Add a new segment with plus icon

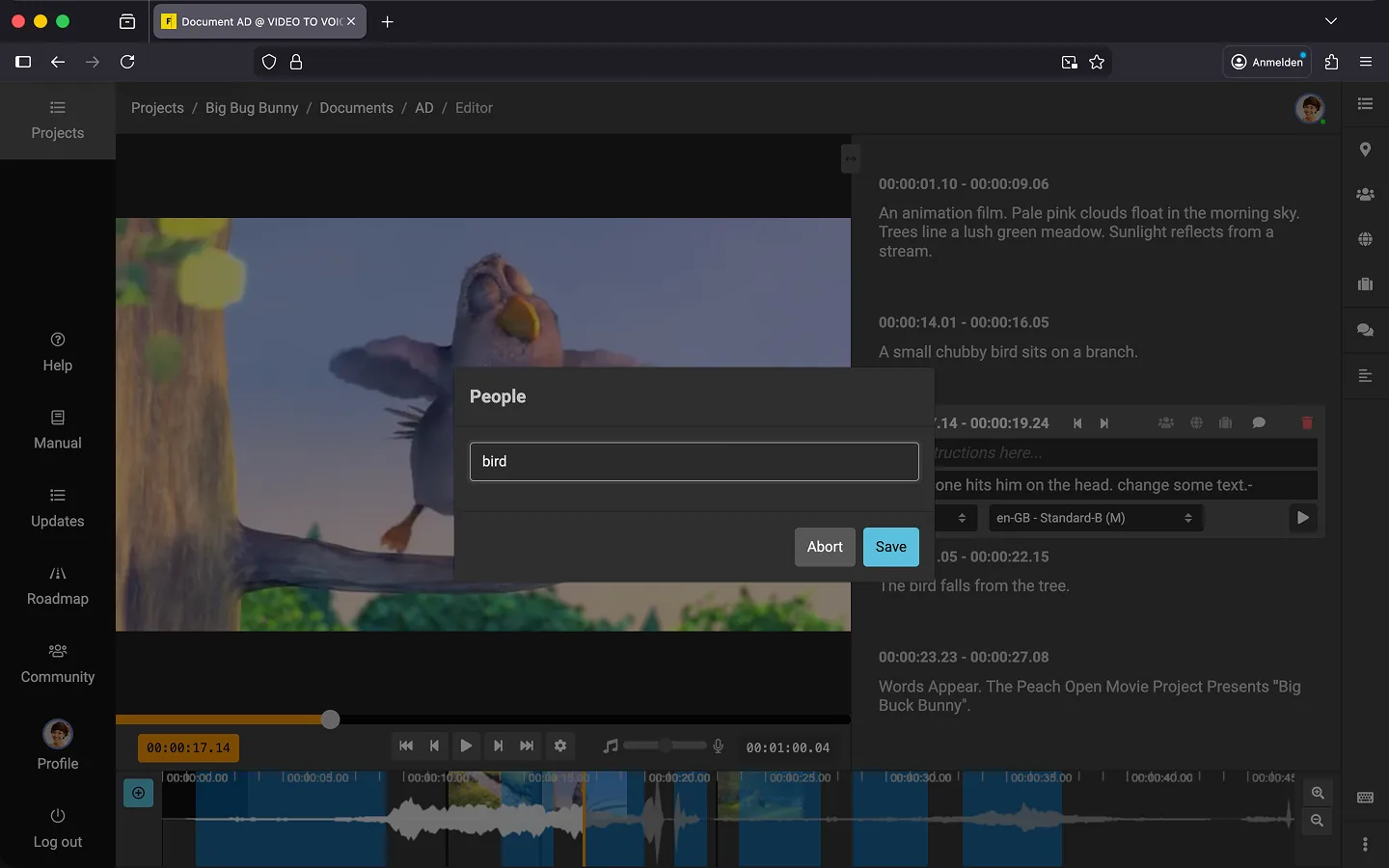pyautogui.click(x=139, y=793)
